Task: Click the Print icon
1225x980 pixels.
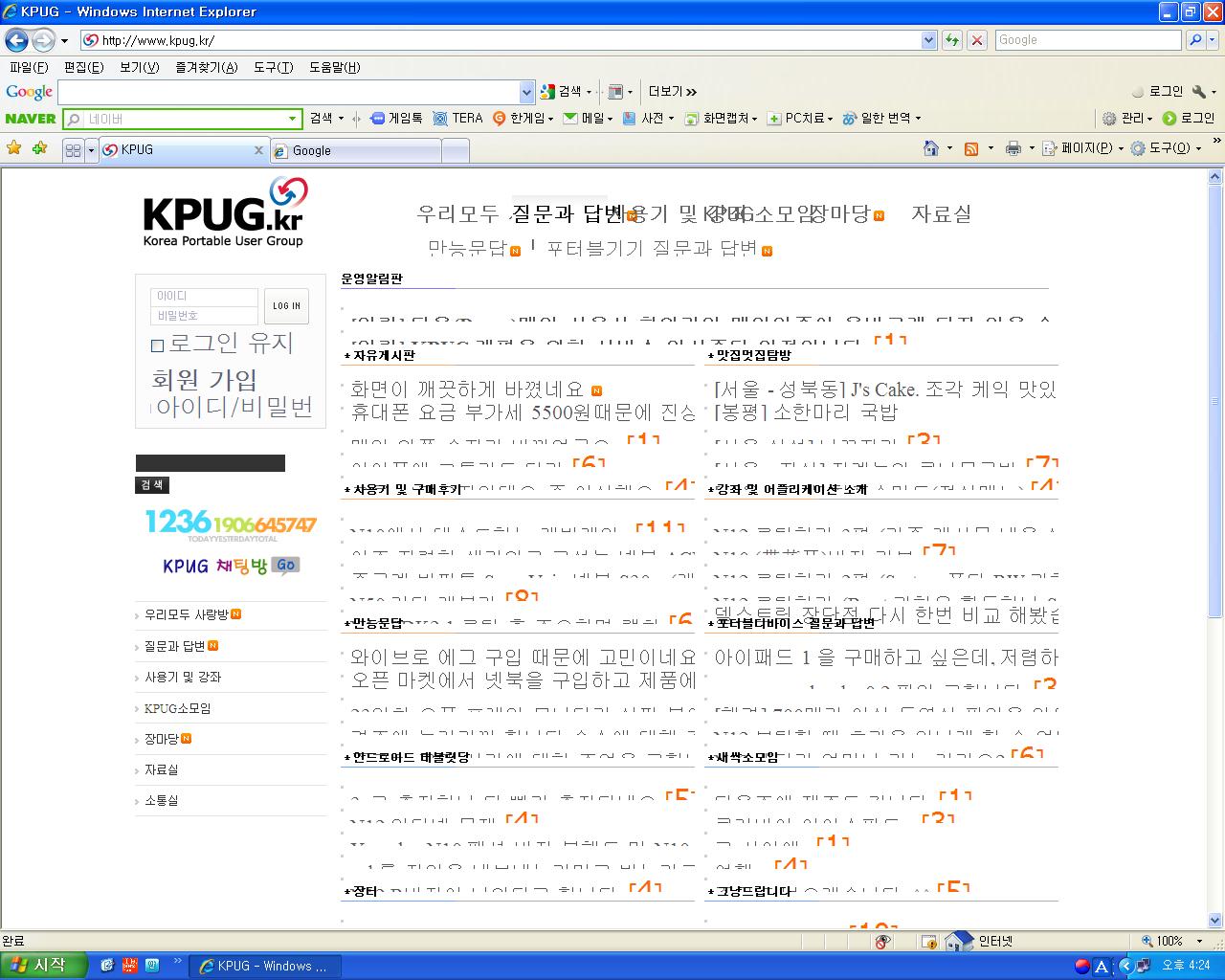Action: pos(1013,148)
